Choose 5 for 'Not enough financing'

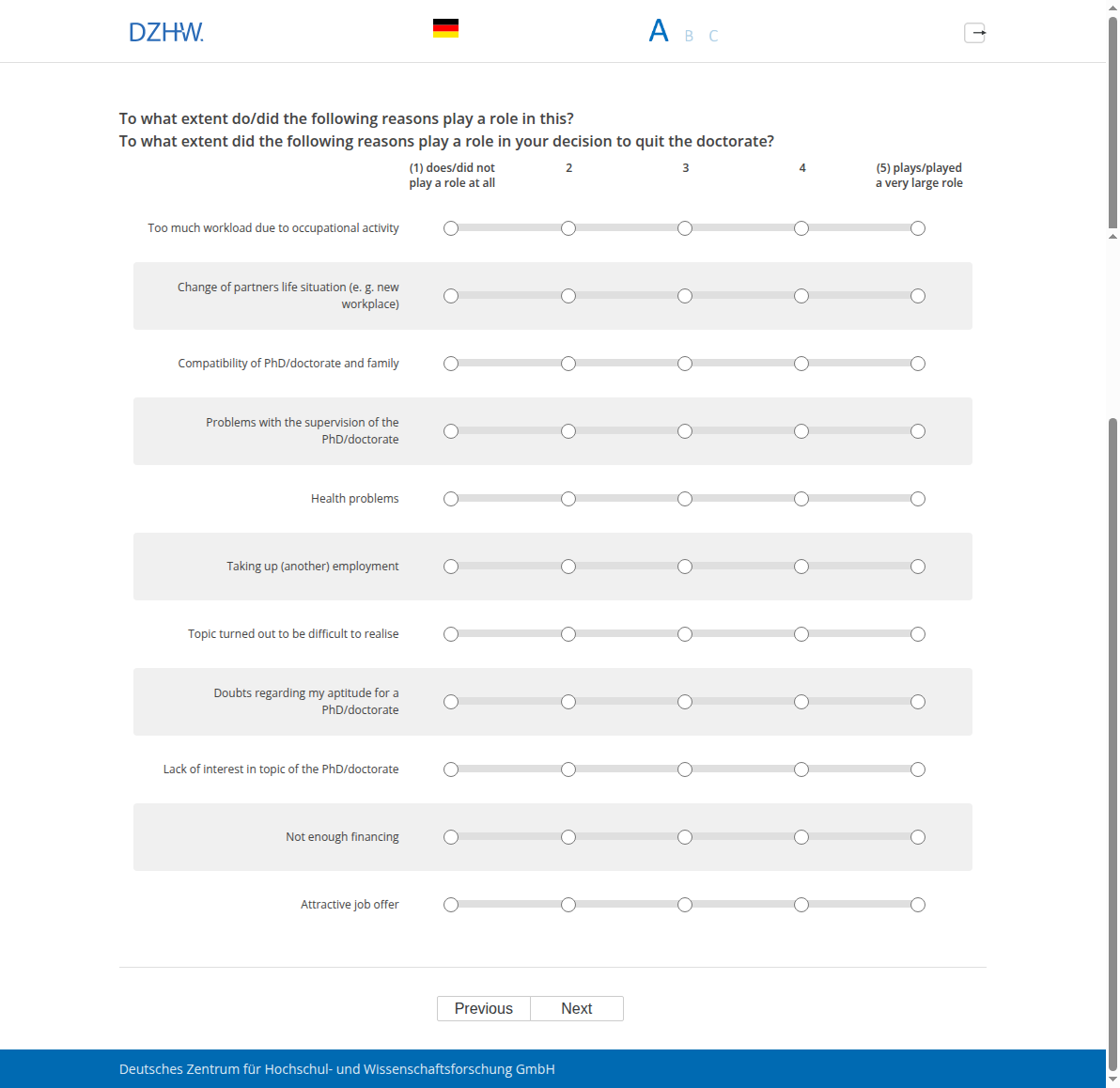918,837
